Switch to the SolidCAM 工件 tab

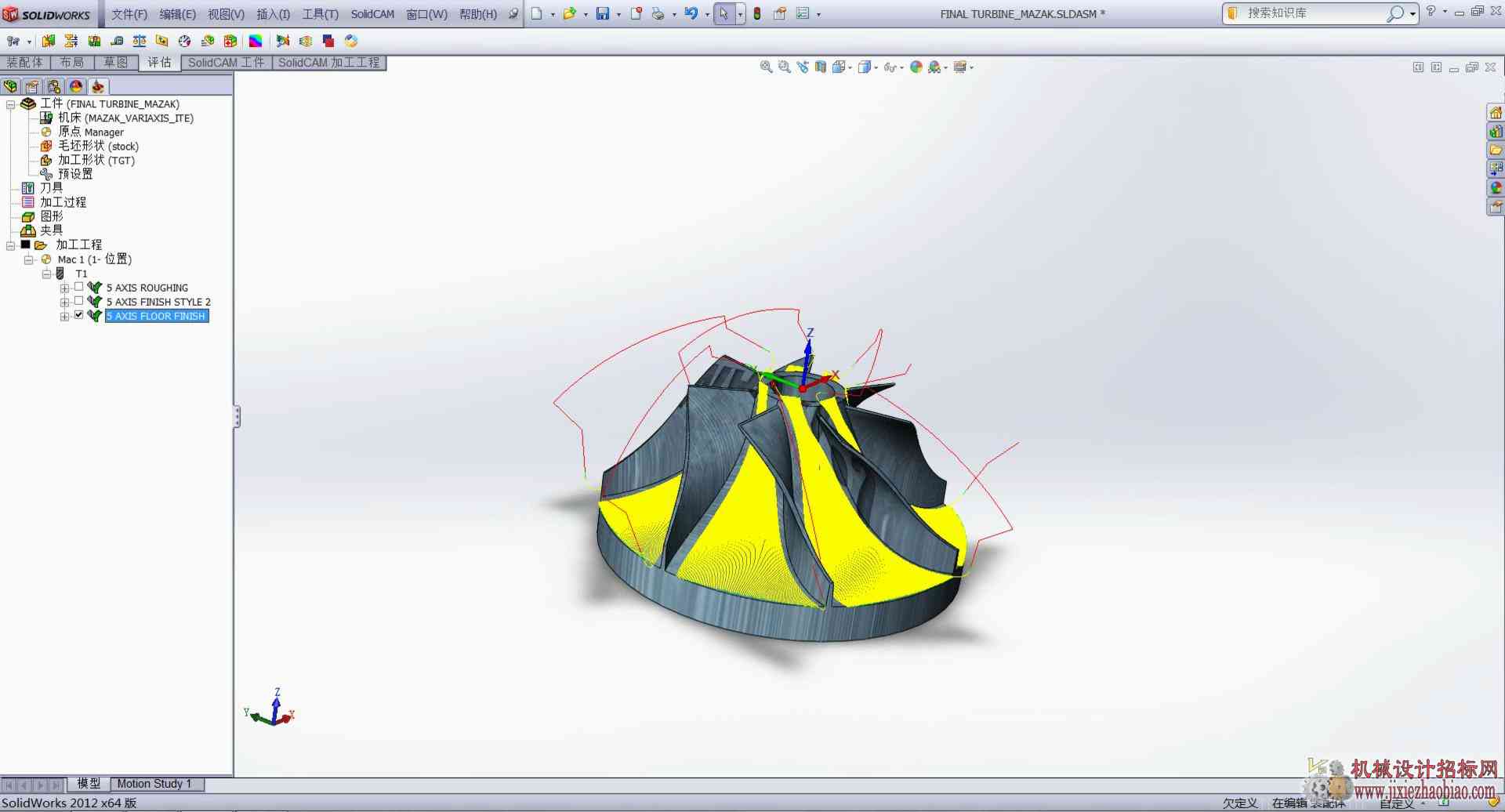[227, 63]
